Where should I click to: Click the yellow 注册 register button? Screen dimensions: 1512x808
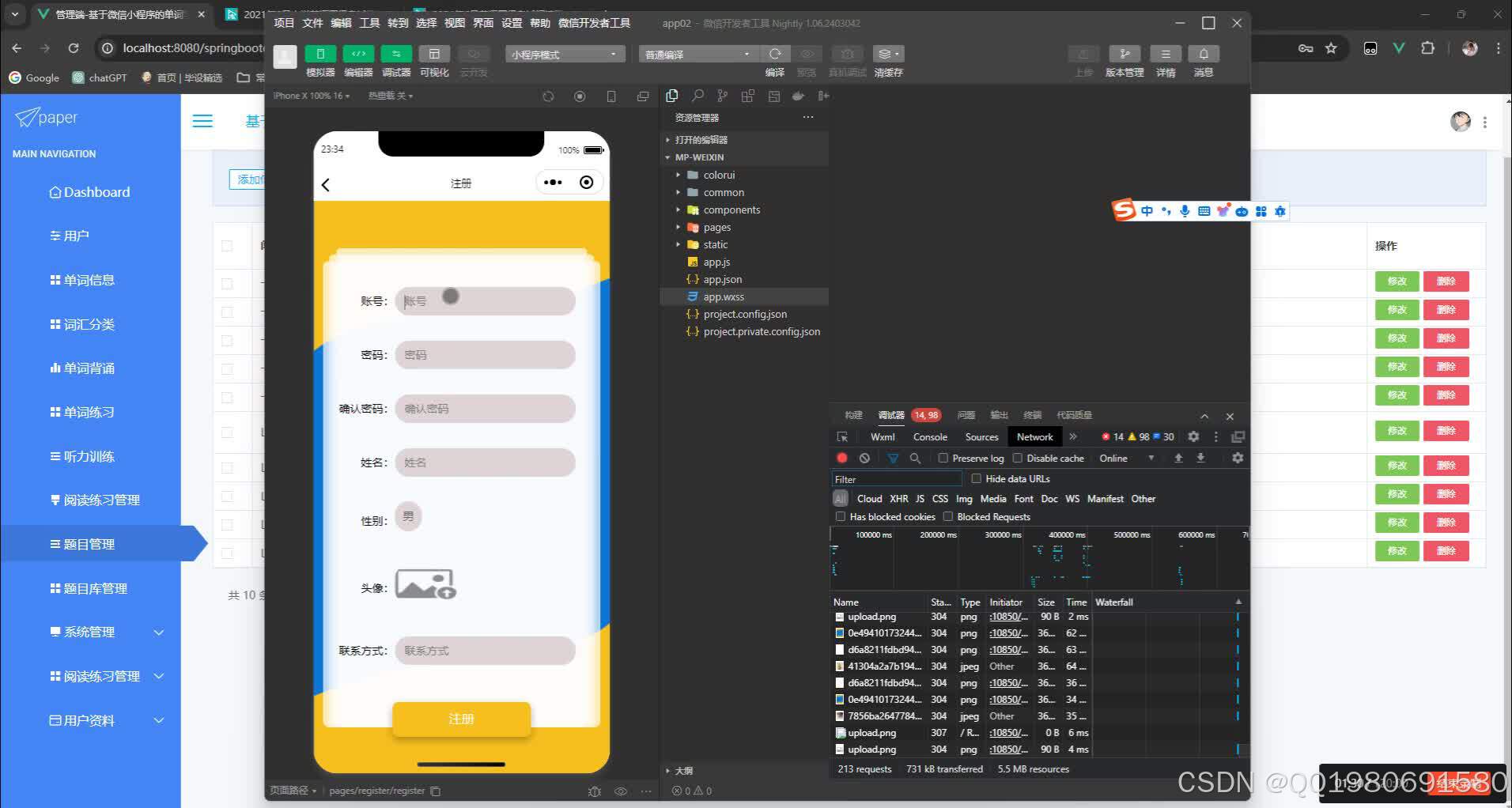pos(461,719)
